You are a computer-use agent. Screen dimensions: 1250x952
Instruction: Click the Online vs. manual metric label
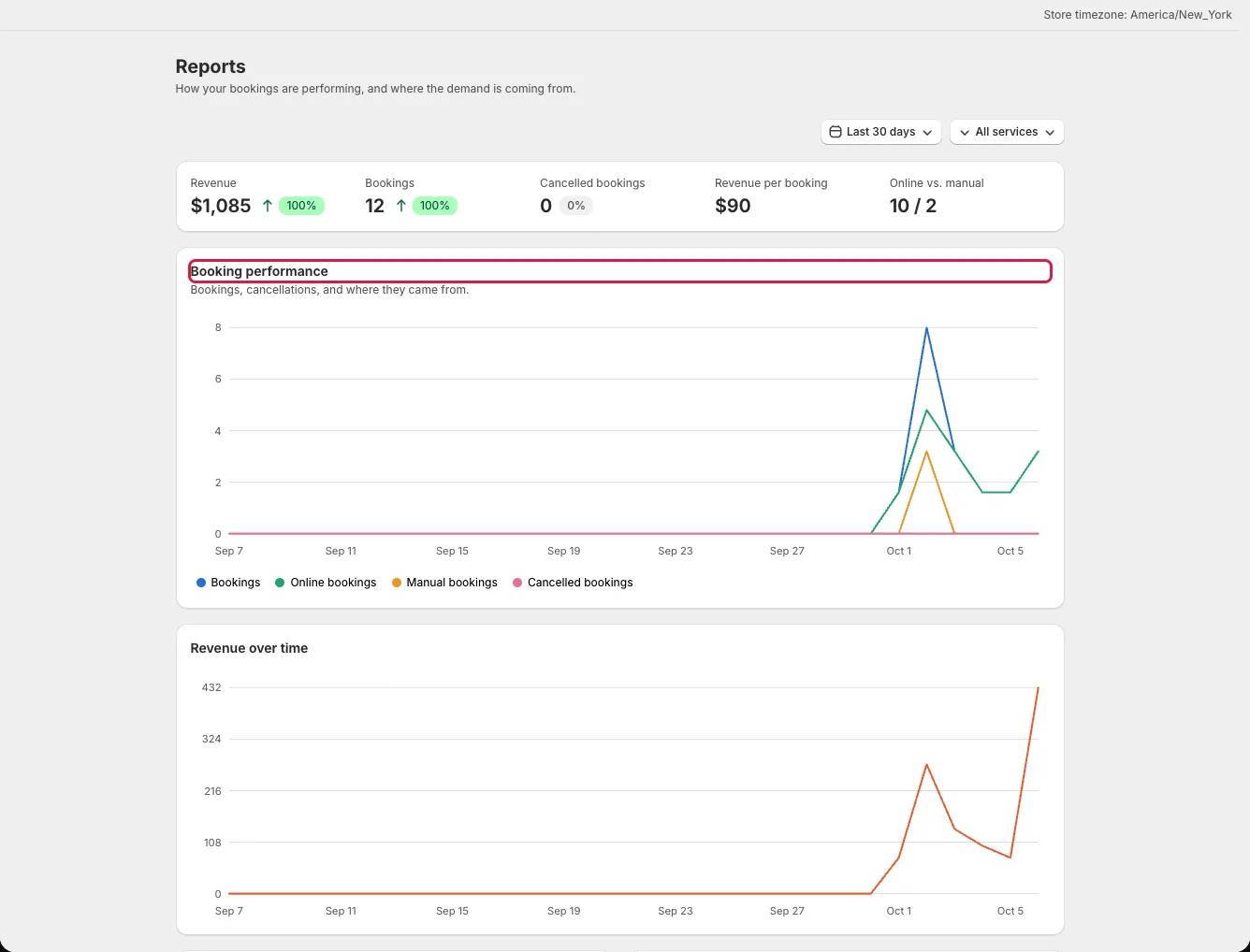point(937,183)
